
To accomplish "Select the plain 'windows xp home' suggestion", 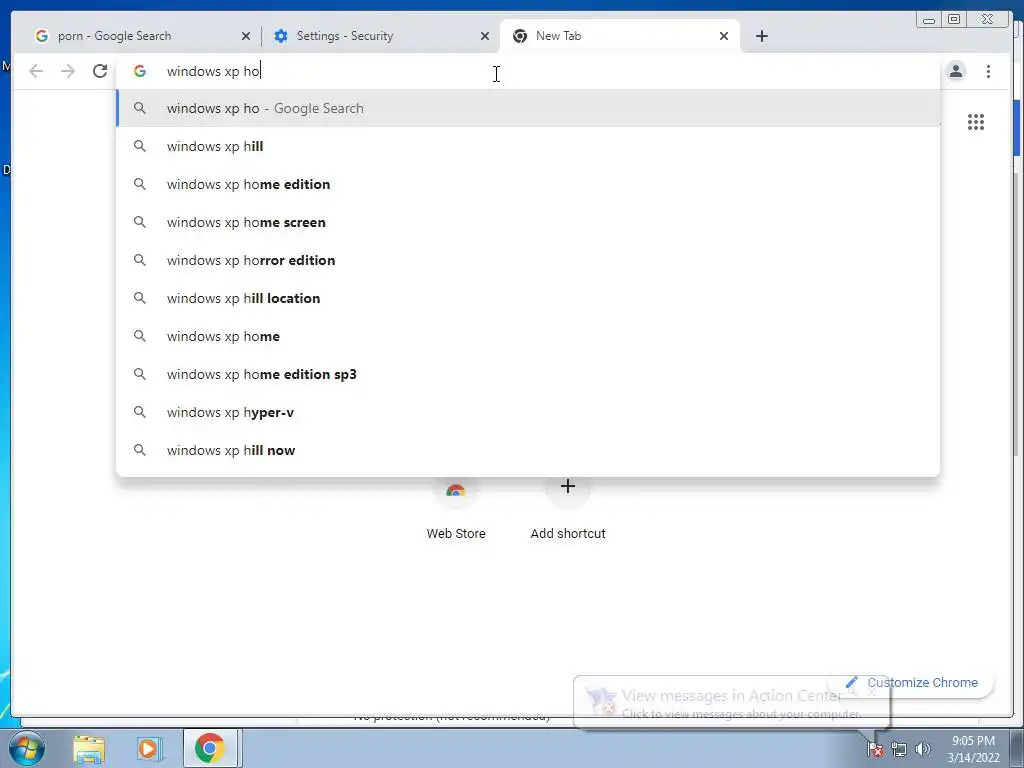I will point(528,336).
